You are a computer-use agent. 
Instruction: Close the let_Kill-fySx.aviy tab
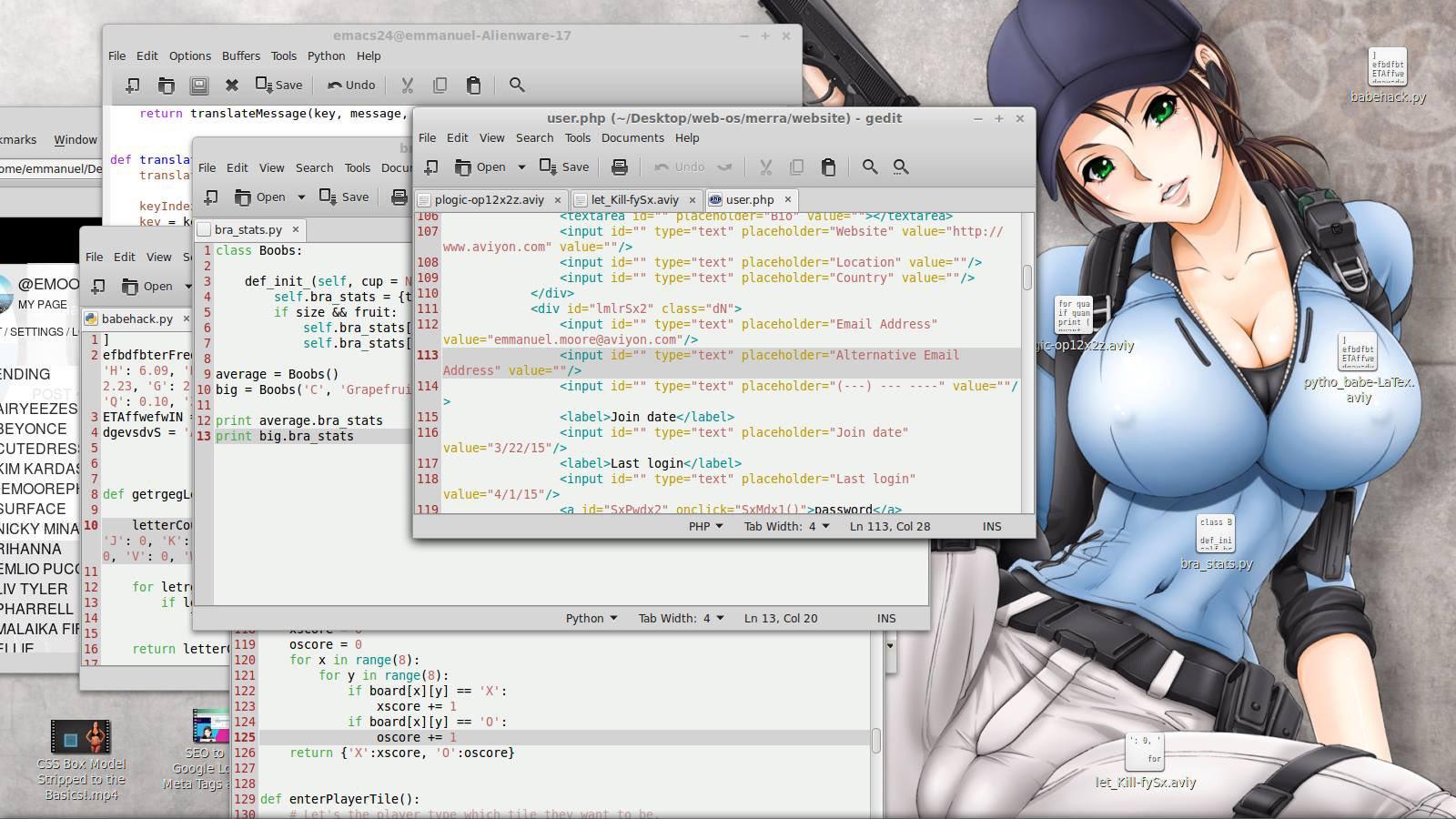click(x=693, y=200)
